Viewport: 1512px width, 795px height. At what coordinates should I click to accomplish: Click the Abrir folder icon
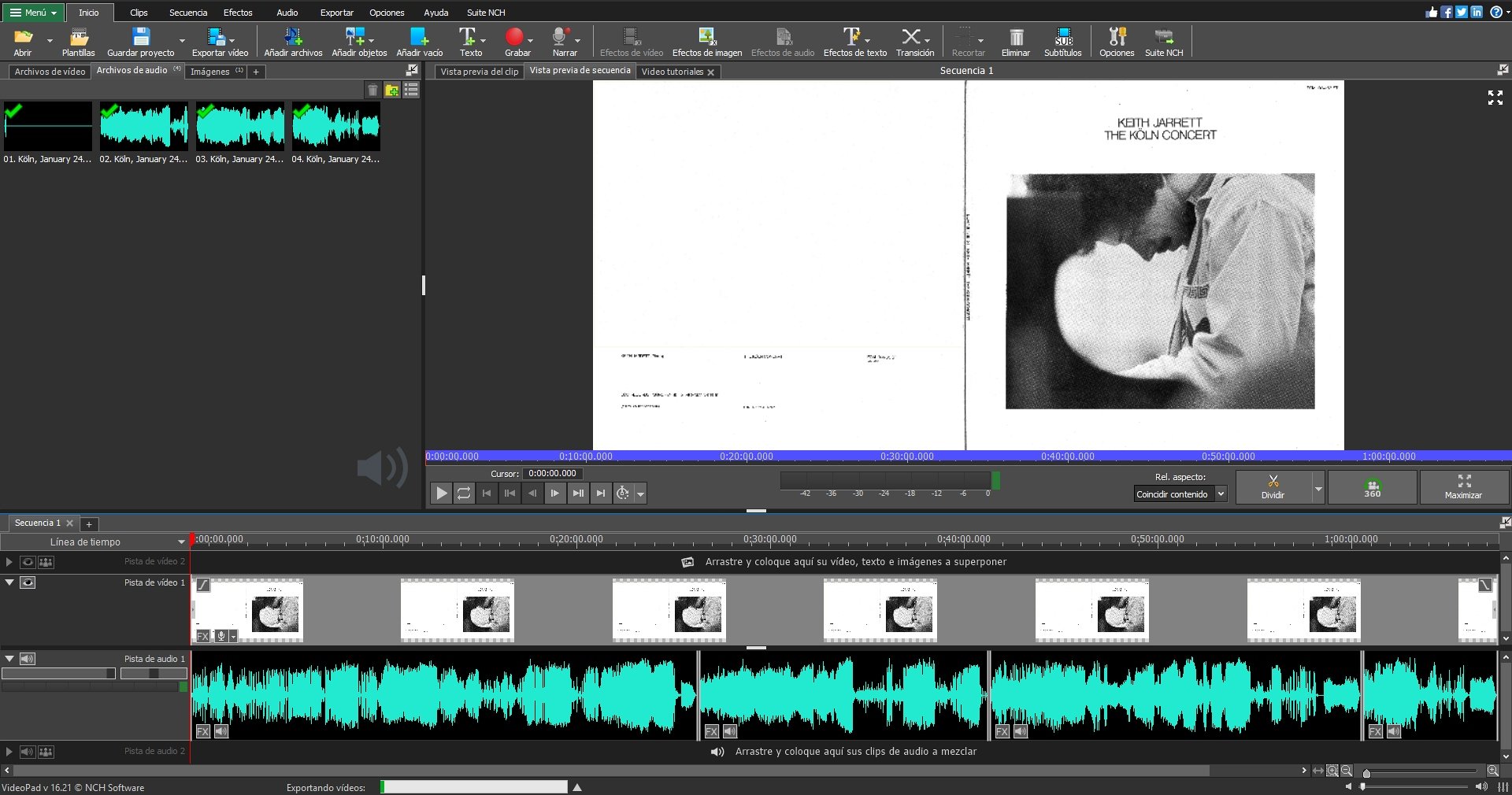pos(23,37)
